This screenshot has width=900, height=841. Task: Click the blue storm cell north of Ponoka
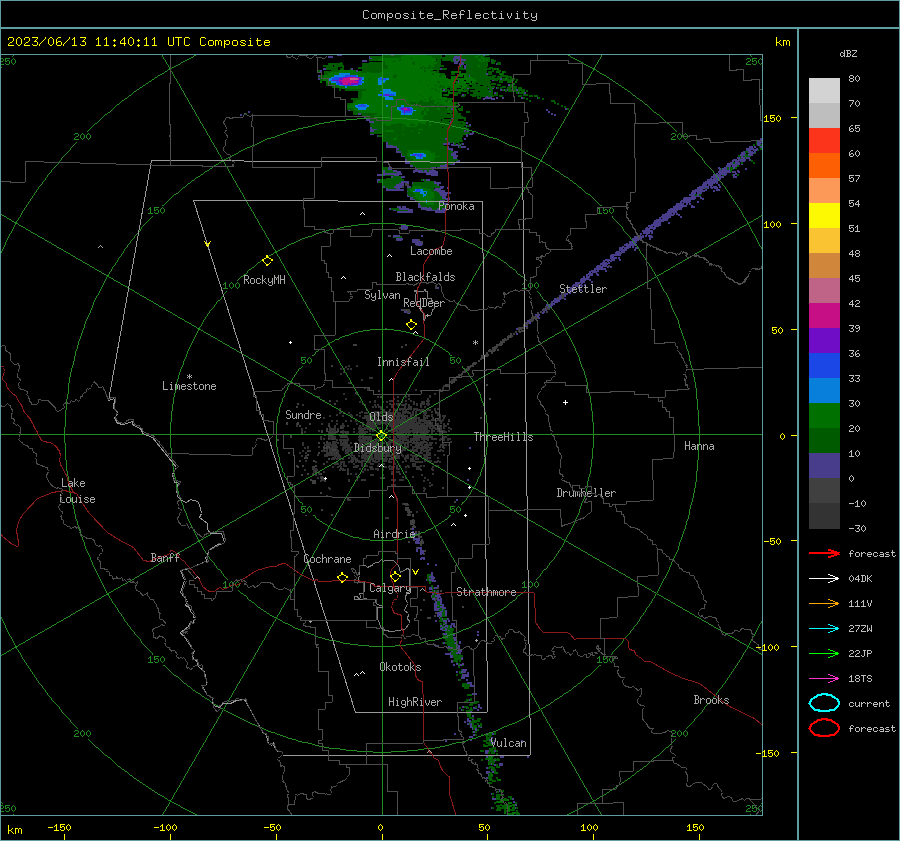418,156
